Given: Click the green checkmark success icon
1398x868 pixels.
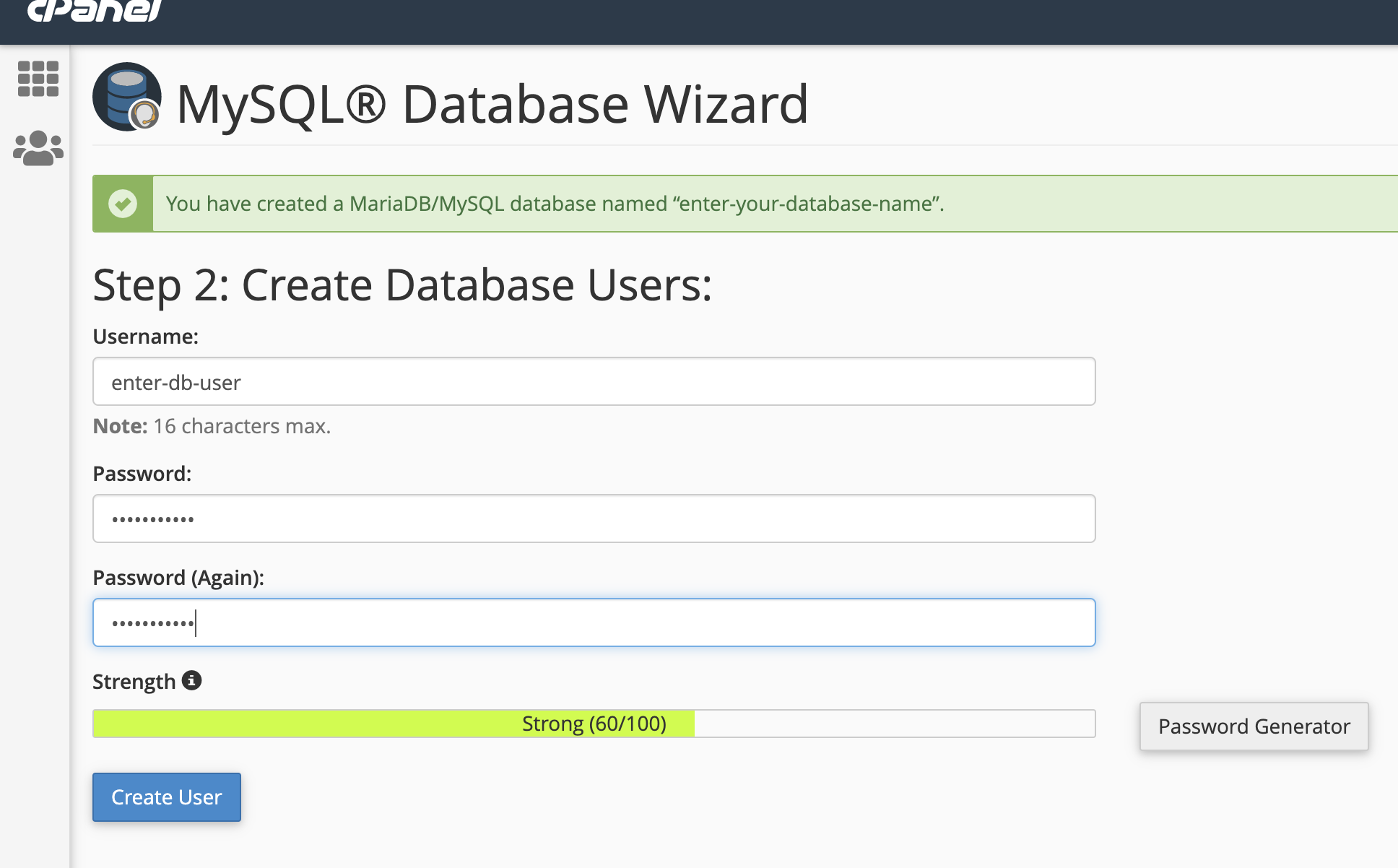Looking at the screenshot, I should 123,204.
